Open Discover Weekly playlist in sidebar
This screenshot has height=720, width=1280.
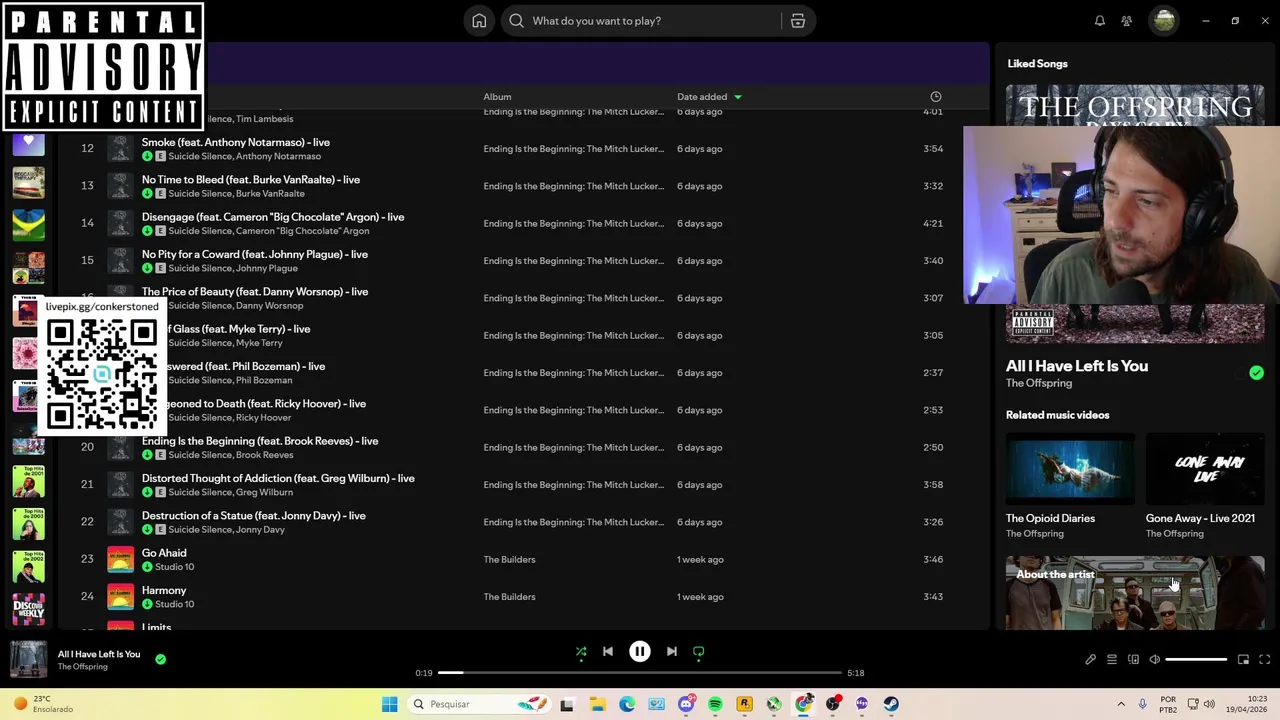pyautogui.click(x=28, y=609)
